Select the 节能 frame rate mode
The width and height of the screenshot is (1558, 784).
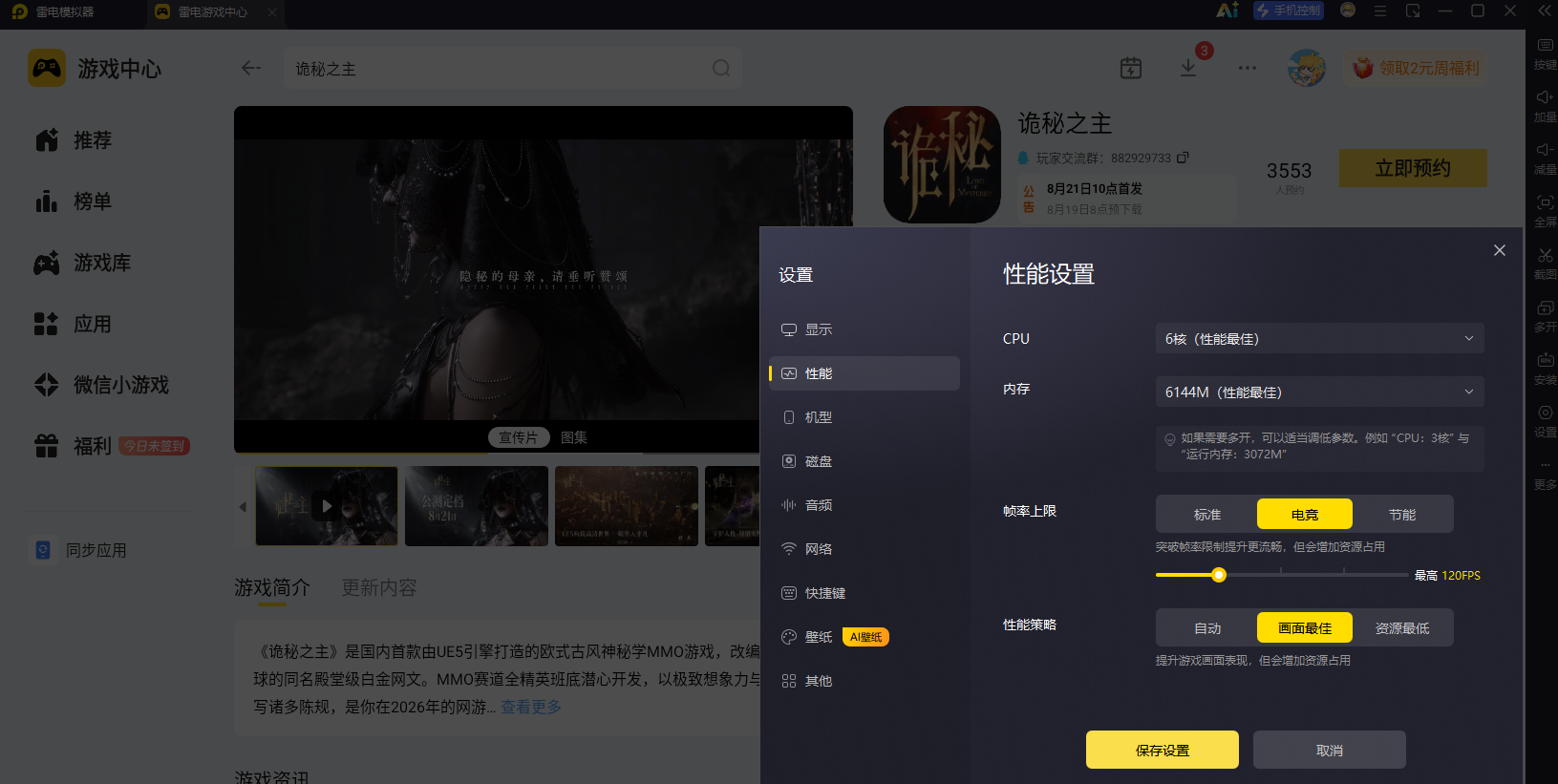point(1402,514)
